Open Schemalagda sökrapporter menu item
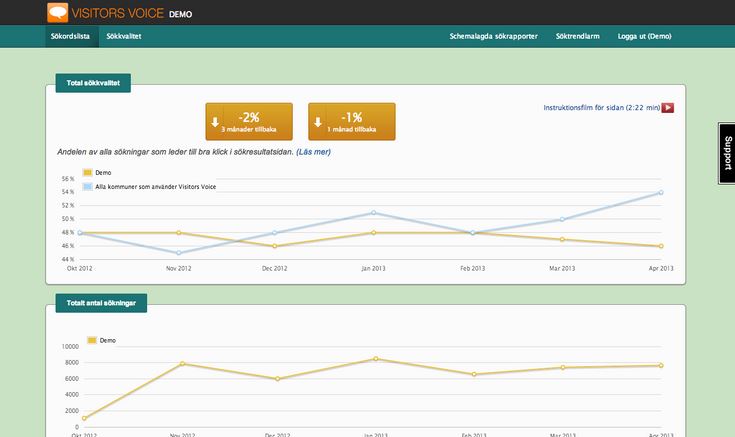The image size is (735, 437). point(494,36)
